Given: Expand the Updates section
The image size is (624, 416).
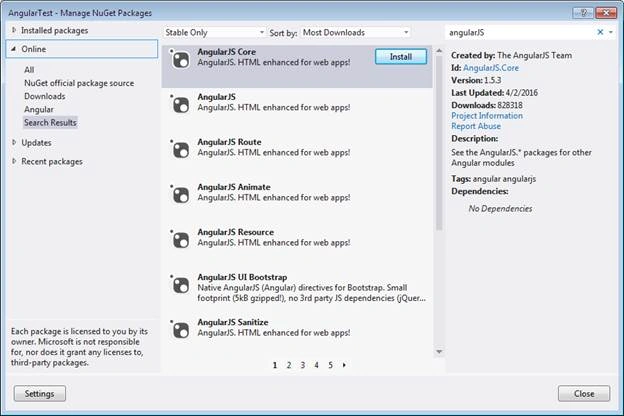Looking at the screenshot, I should 14,142.
